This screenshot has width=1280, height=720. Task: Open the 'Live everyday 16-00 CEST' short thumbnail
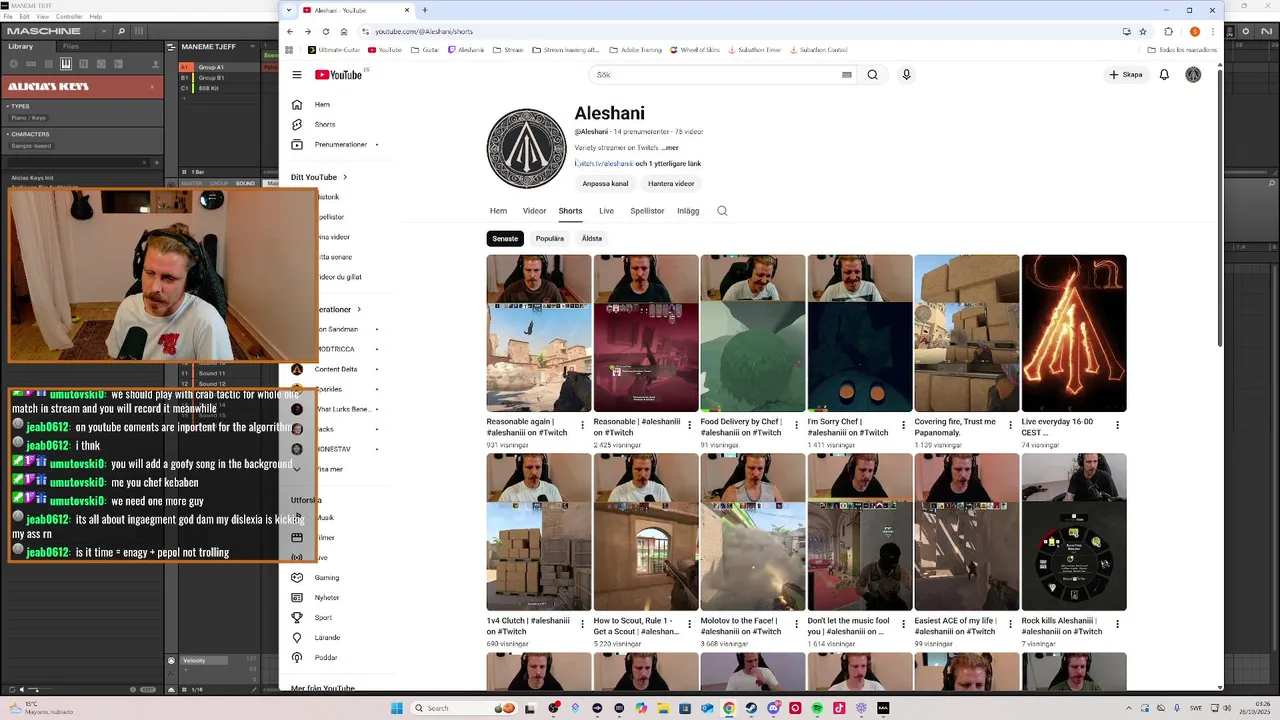point(1074,333)
